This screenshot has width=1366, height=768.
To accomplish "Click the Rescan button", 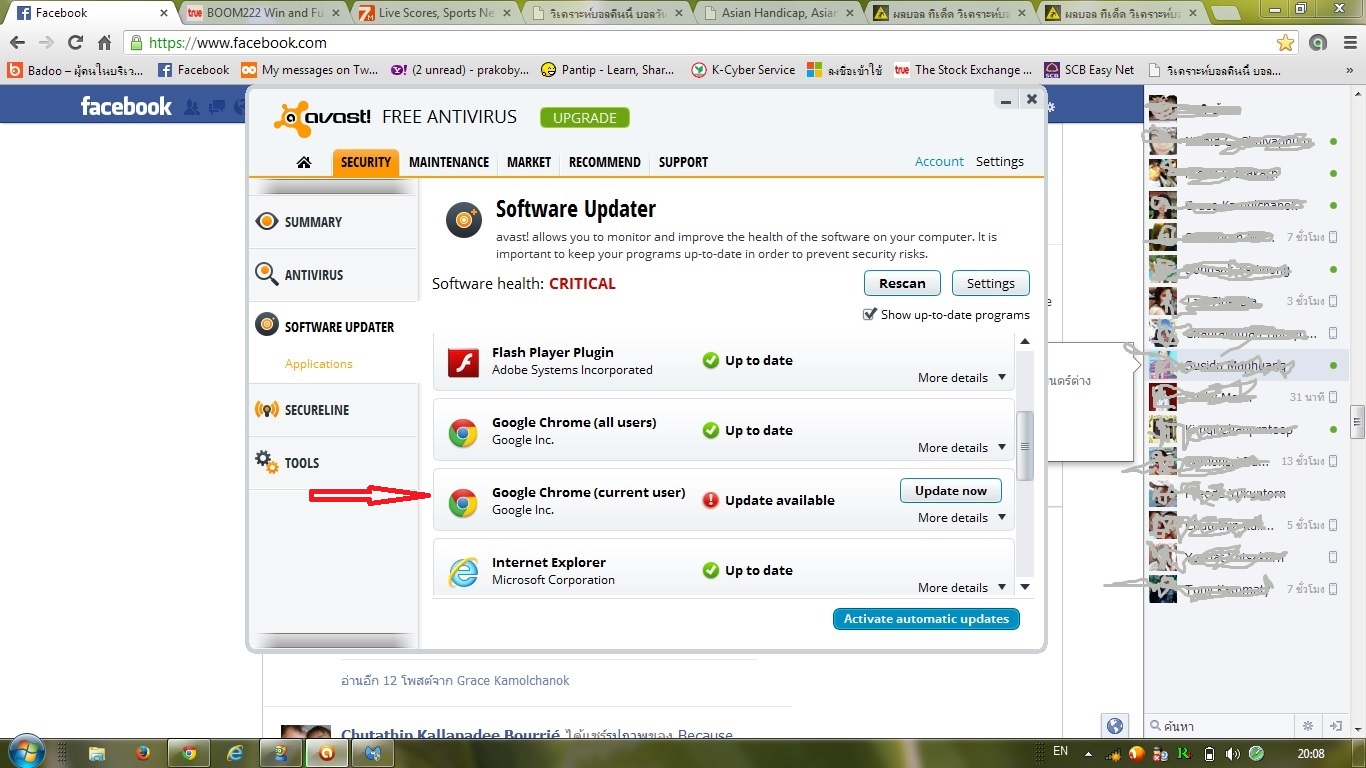I will coord(902,283).
